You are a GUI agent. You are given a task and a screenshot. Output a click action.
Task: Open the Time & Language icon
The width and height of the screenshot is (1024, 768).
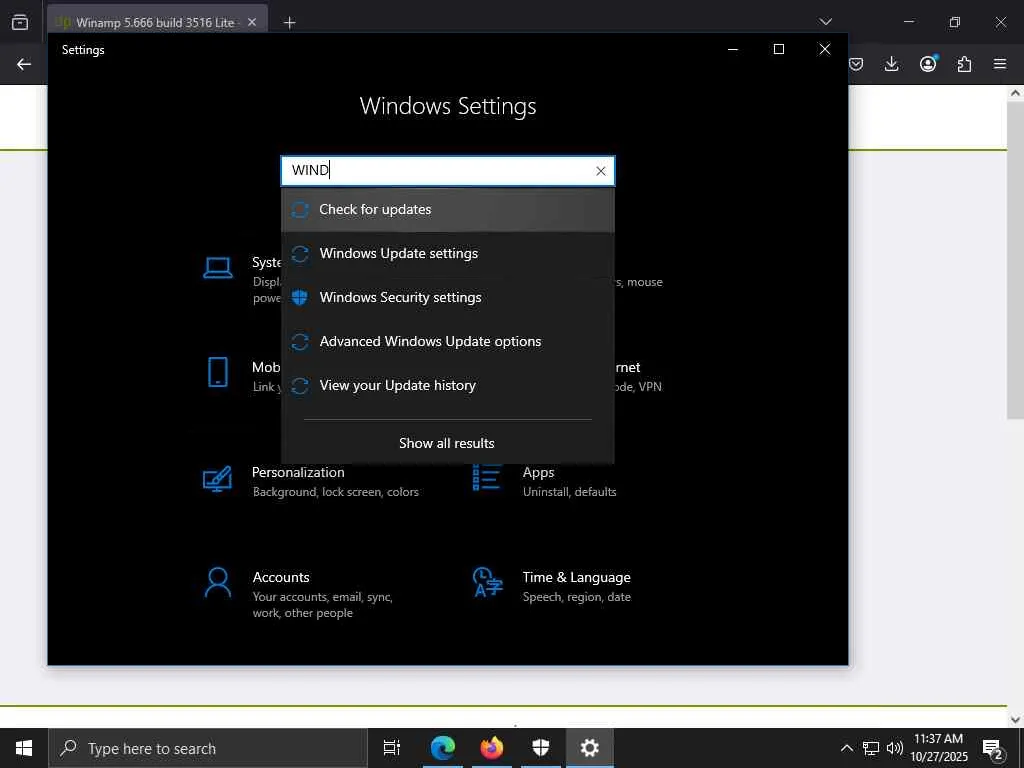pyautogui.click(x=487, y=583)
